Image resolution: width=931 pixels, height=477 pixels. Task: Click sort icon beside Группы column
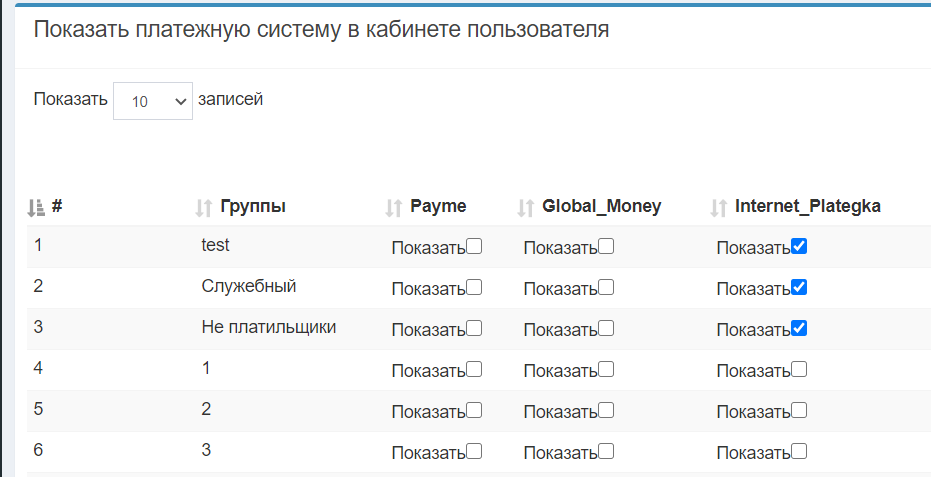(x=204, y=207)
